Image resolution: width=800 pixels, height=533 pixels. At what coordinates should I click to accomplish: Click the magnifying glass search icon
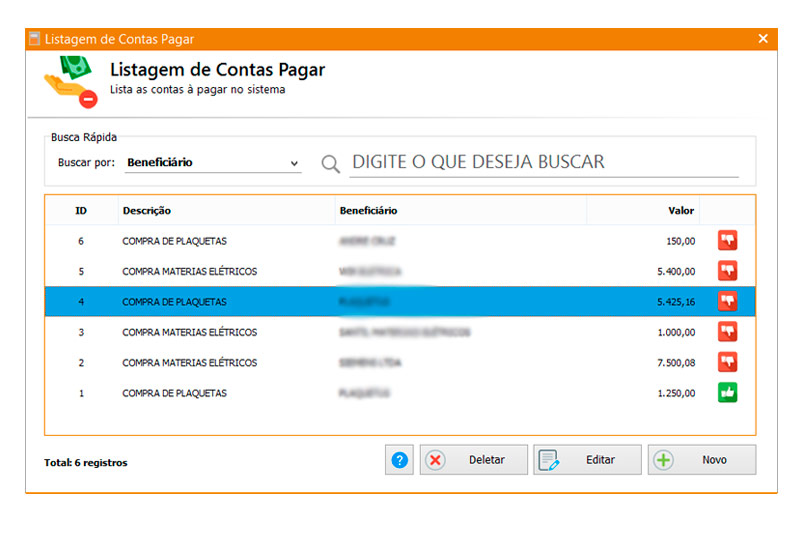click(x=330, y=164)
